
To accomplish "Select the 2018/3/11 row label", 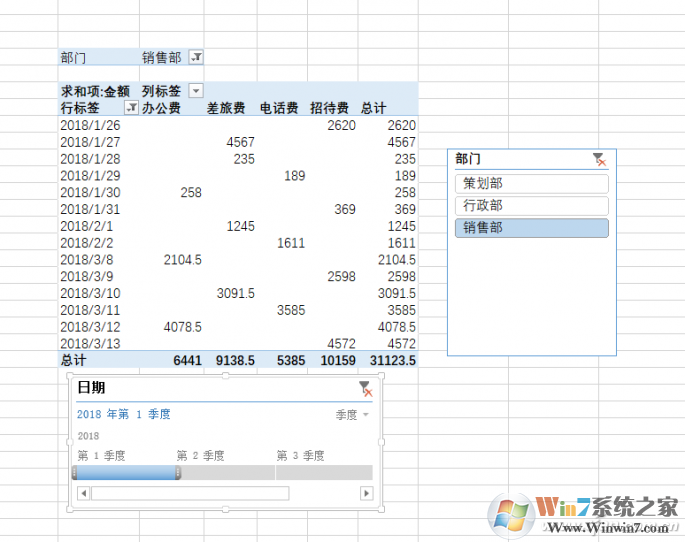I will point(90,310).
